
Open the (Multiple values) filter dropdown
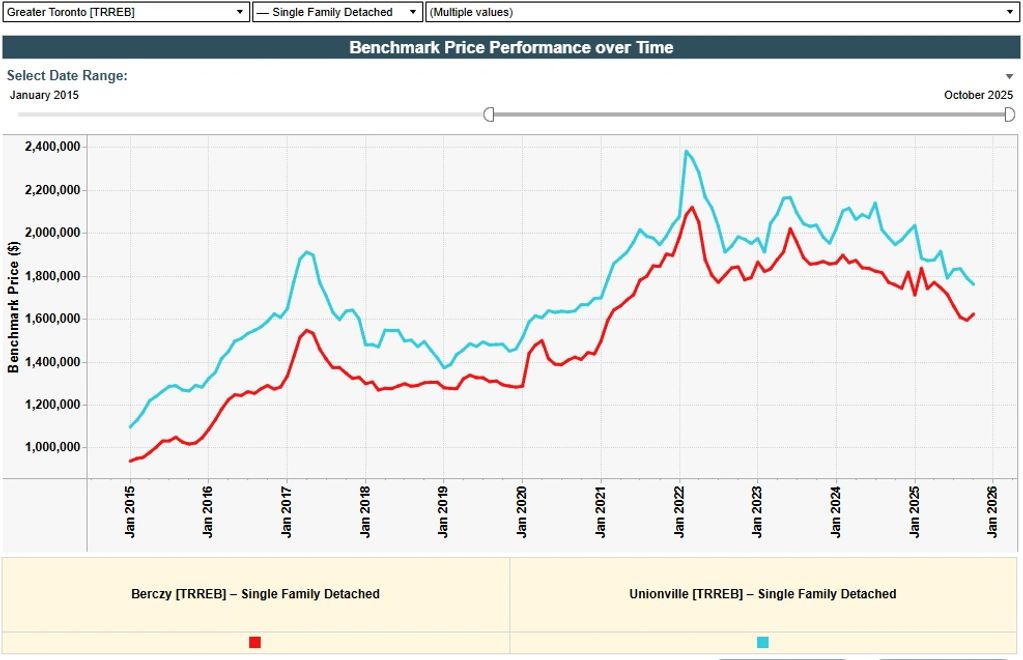tap(1011, 11)
